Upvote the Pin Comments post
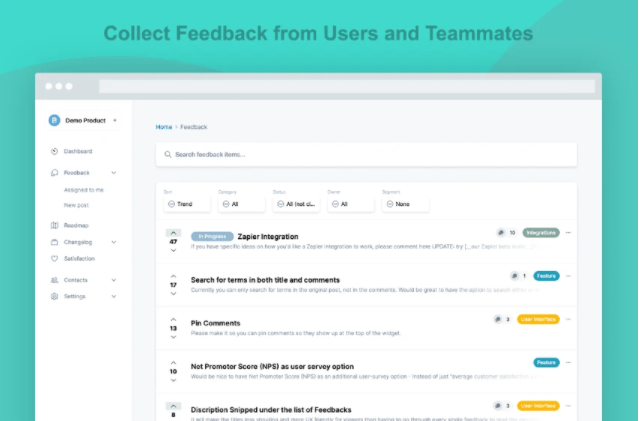Viewport: 639px width, 421px height. click(x=173, y=319)
